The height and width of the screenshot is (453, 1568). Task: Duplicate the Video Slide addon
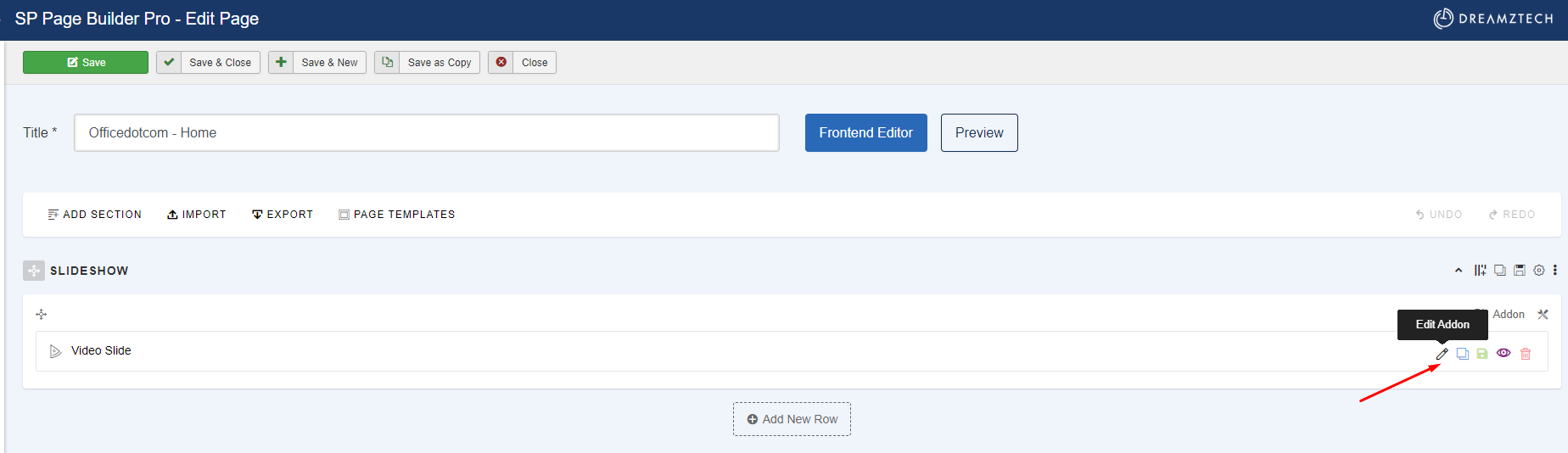[x=1462, y=354]
